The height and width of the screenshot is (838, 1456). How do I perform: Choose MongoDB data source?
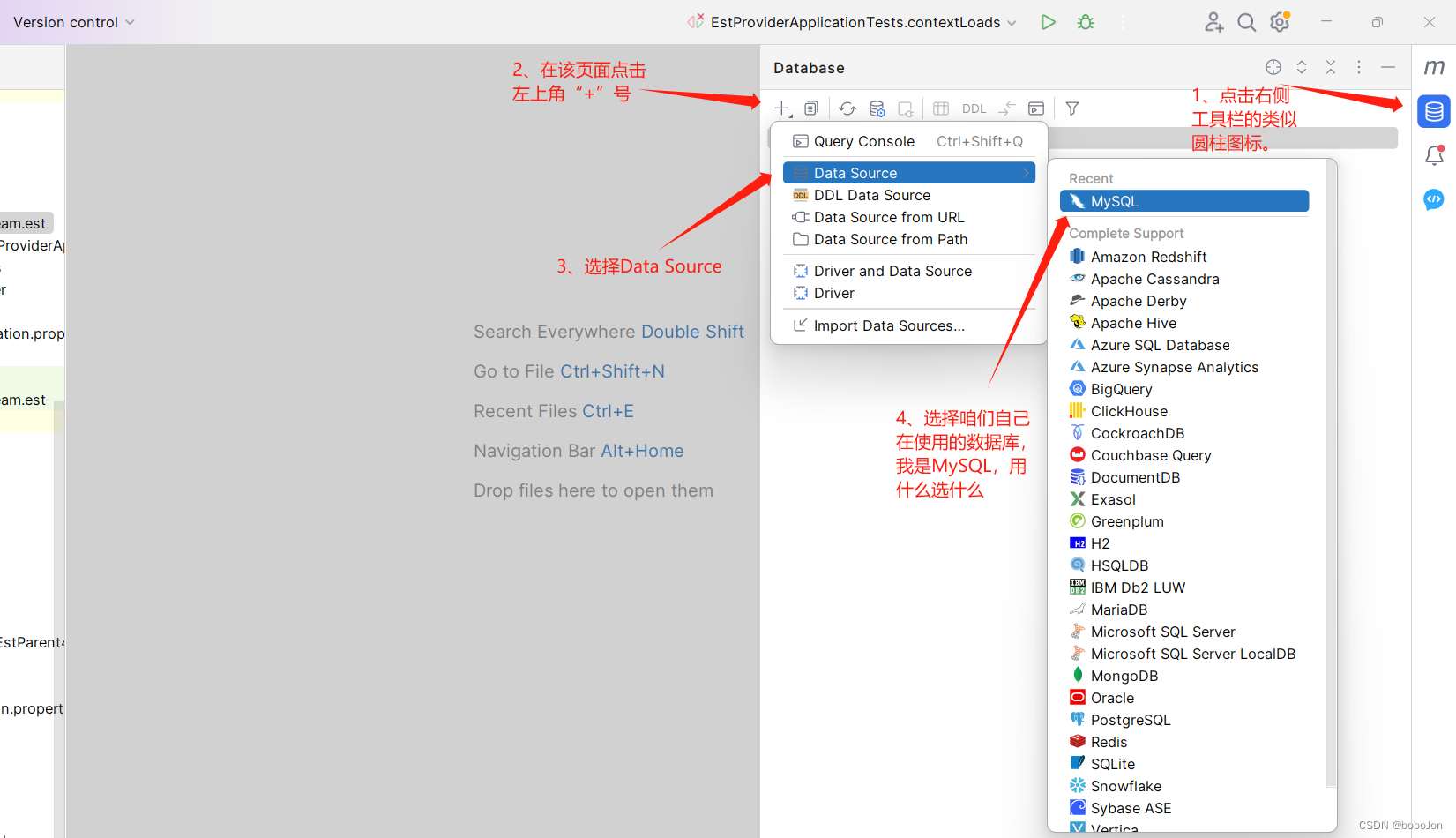tap(1184, 676)
